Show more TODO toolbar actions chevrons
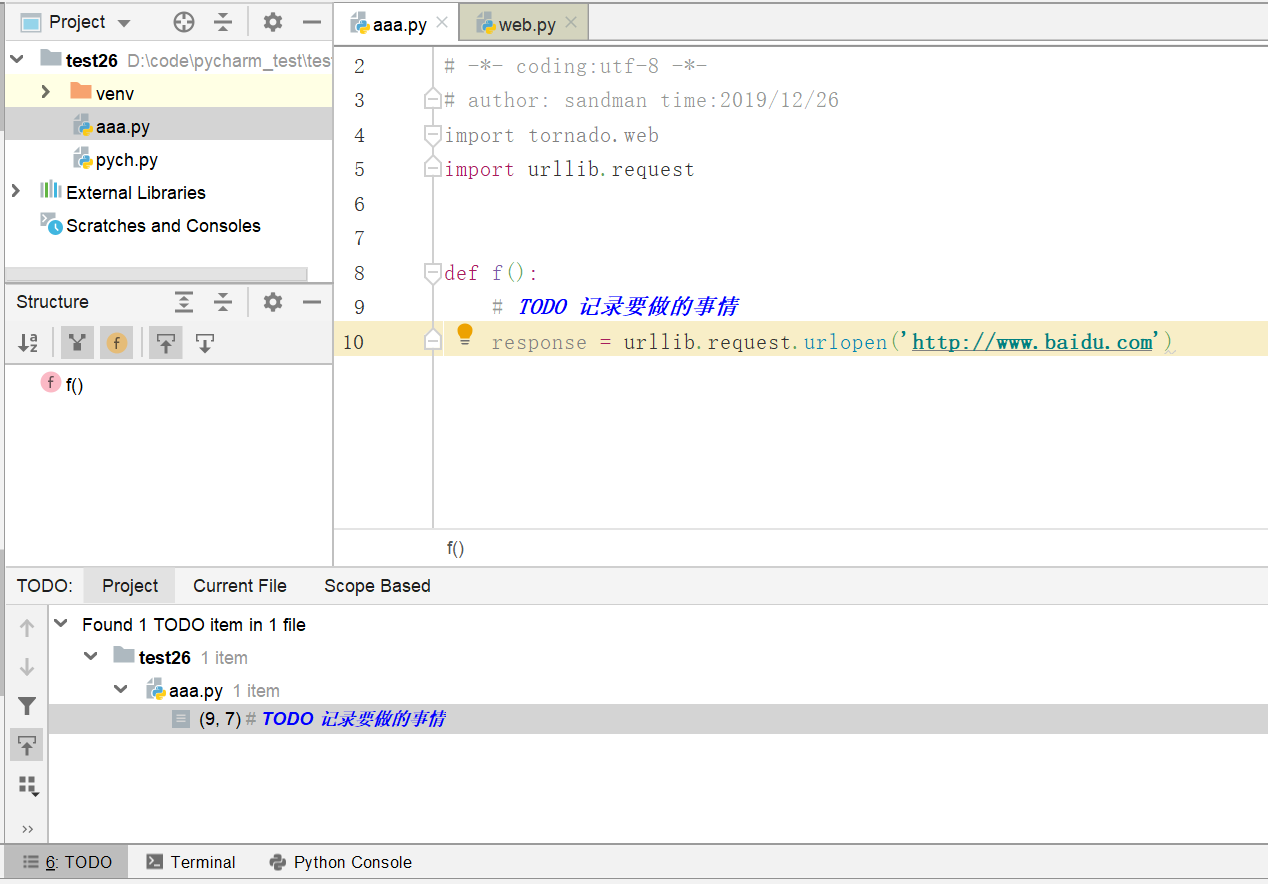This screenshot has height=884, width=1268. coord(27,829)
